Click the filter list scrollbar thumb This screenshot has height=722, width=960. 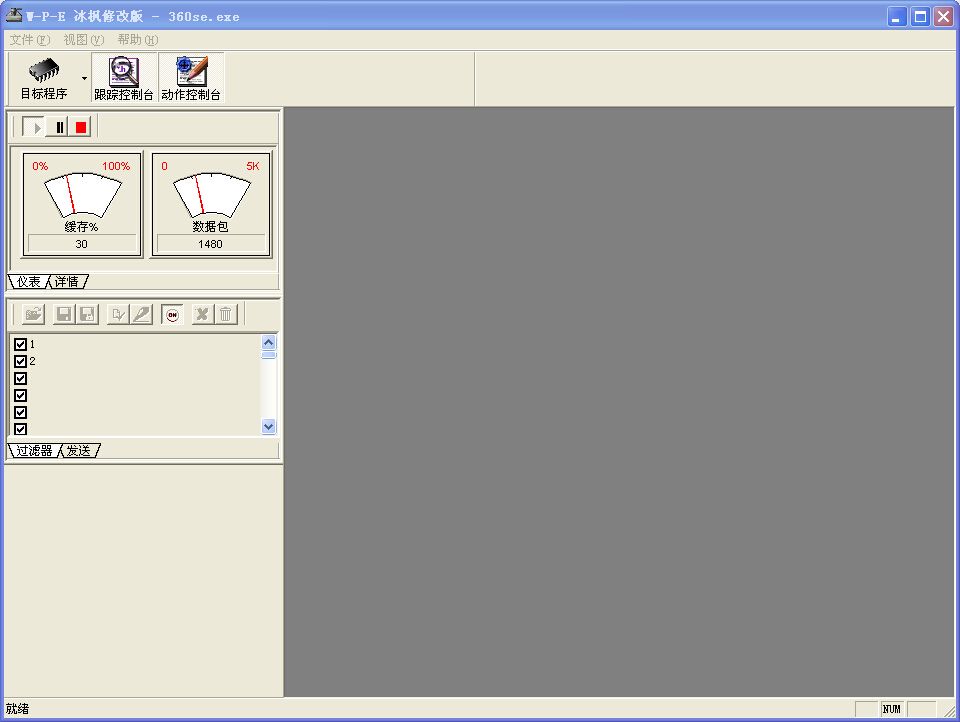coord(268,355)
